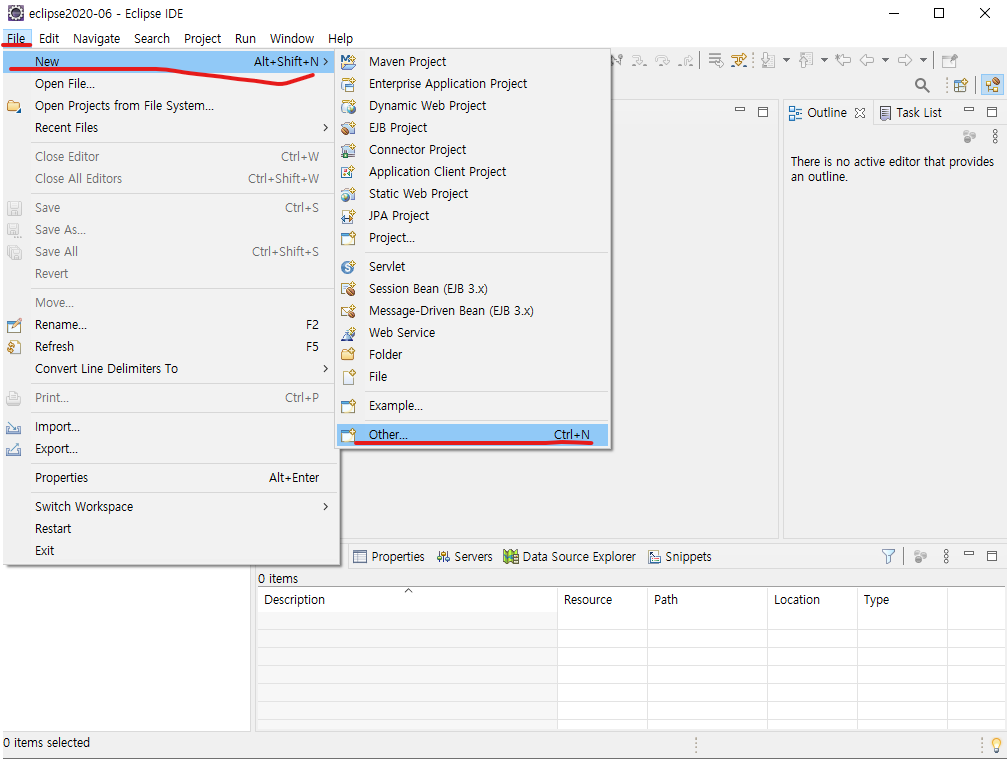Switch to the Task List tab

coord(911,113)
